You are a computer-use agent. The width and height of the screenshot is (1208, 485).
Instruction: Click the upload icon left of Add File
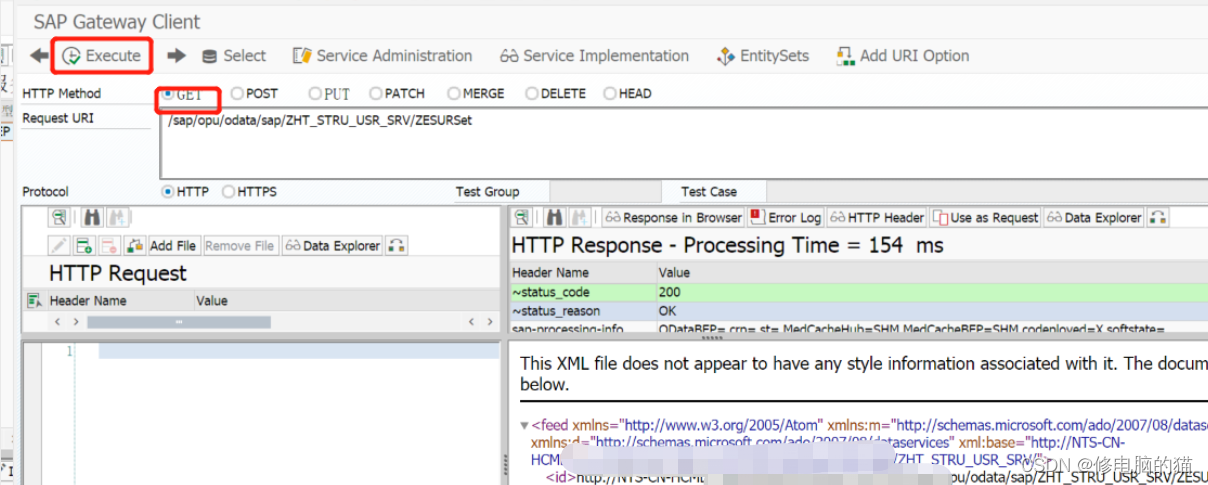tap(135, 246)
